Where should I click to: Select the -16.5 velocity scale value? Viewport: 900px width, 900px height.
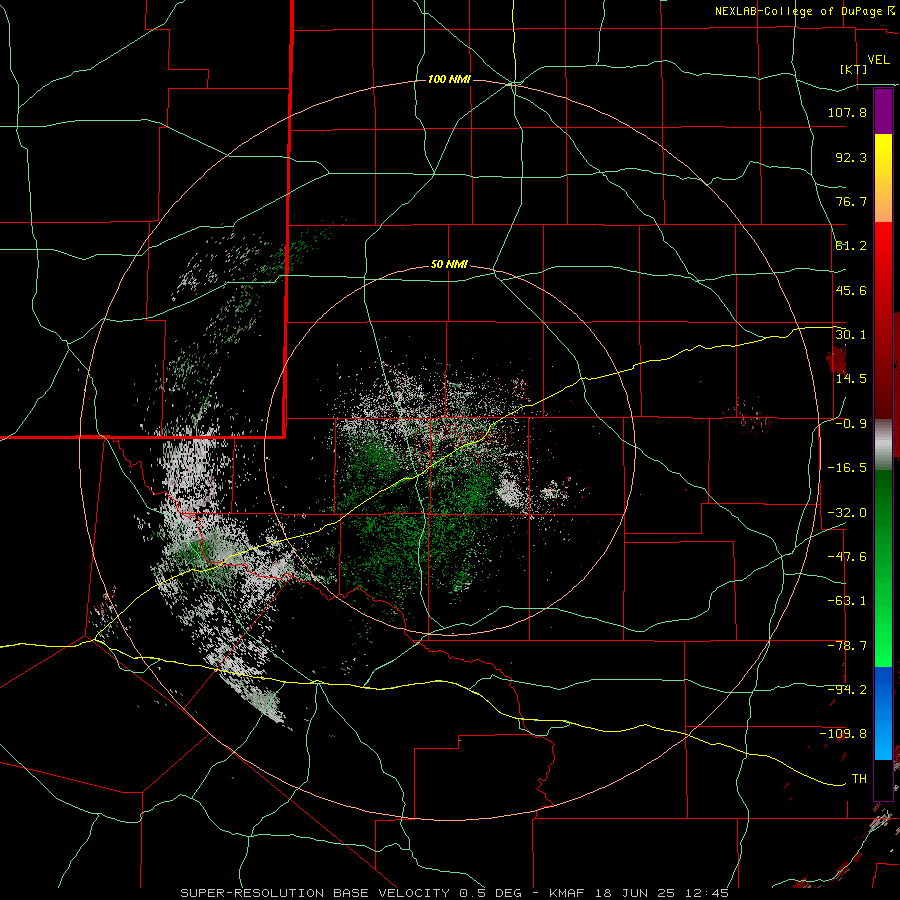pyautogui.click(x=847, y=468)
